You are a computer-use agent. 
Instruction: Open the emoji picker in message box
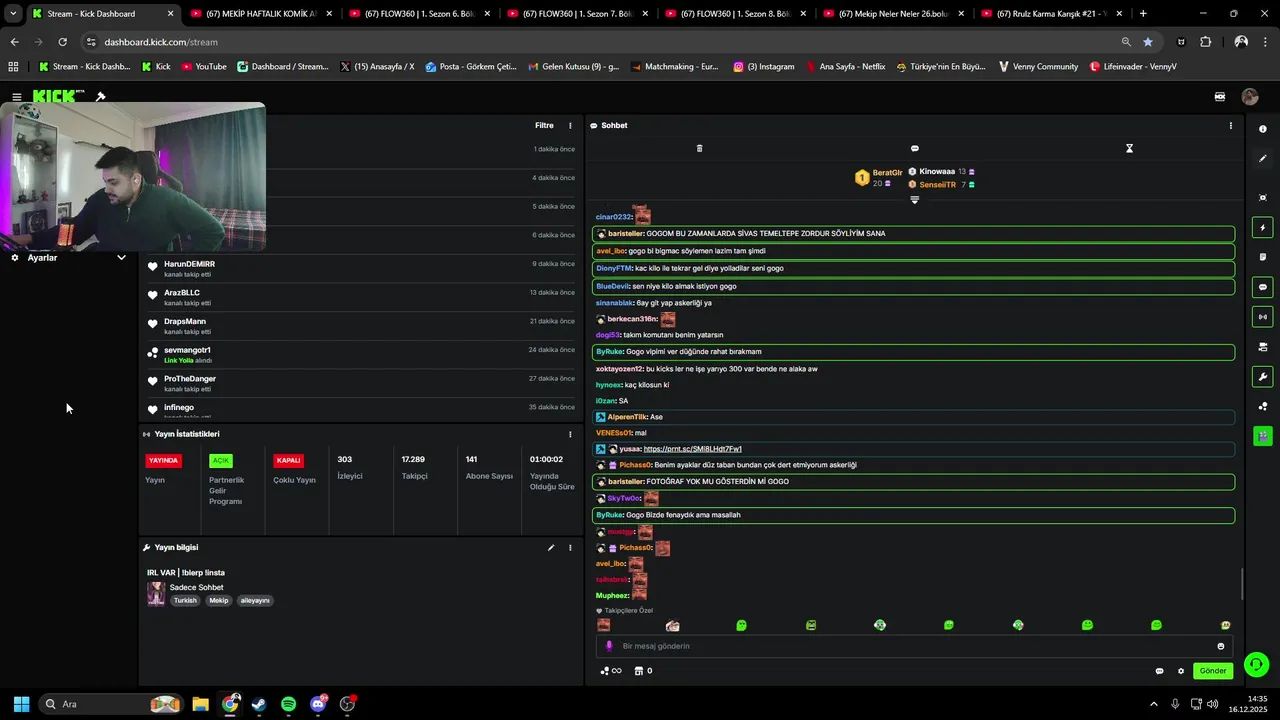pos(1220,646)
